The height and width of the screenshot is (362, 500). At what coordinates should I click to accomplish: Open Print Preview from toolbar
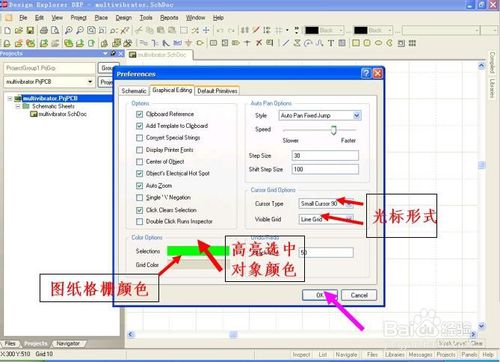coord(55,31)
